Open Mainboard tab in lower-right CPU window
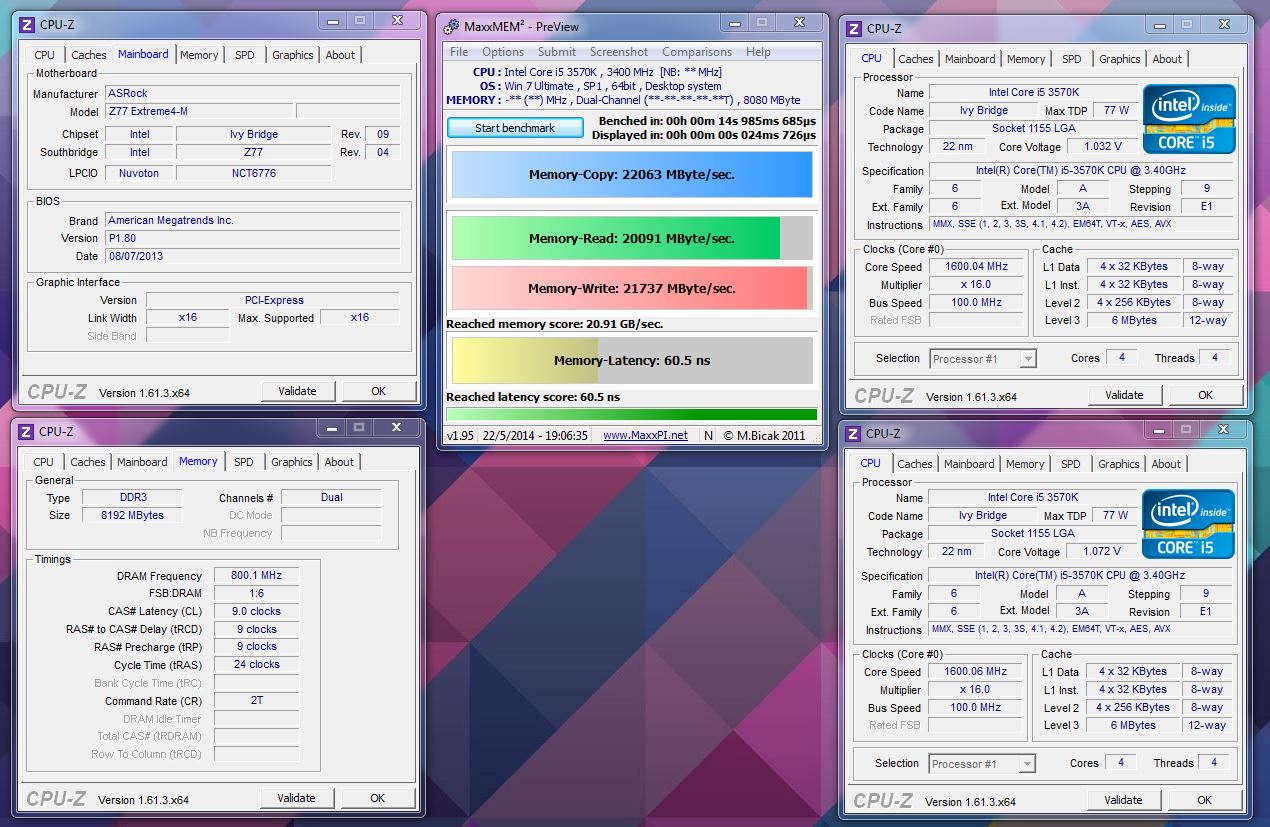Image resolution: width=1270 pixels, height=827 pixels. [969, 464]
